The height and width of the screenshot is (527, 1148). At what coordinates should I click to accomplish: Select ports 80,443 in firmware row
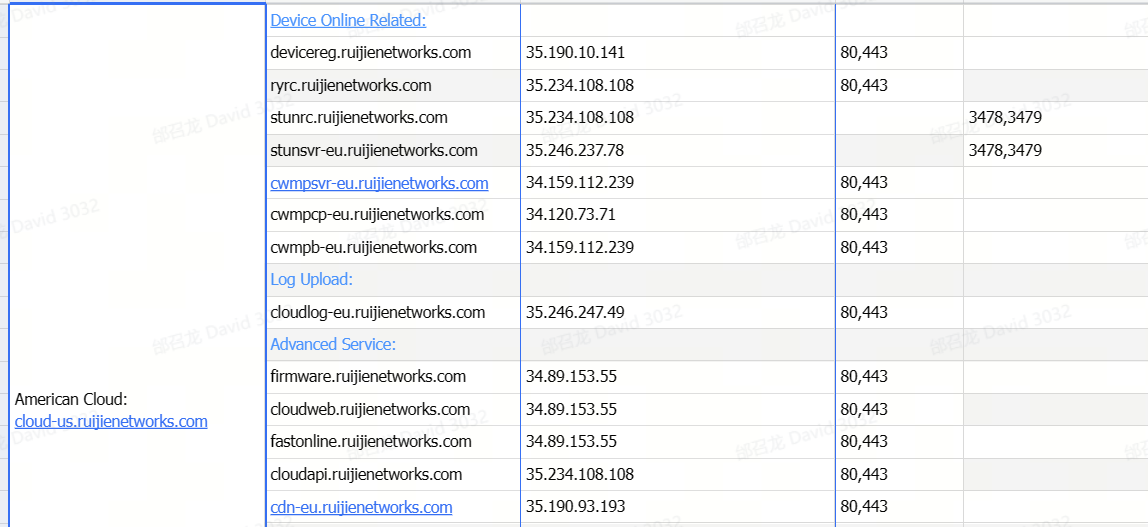click(865, 376)
